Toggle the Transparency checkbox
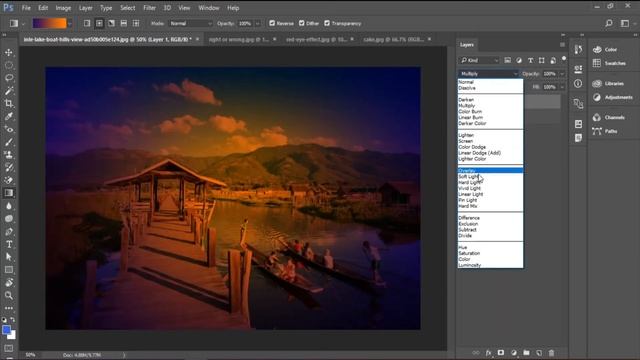640x360 pixels. click(327, 23)
